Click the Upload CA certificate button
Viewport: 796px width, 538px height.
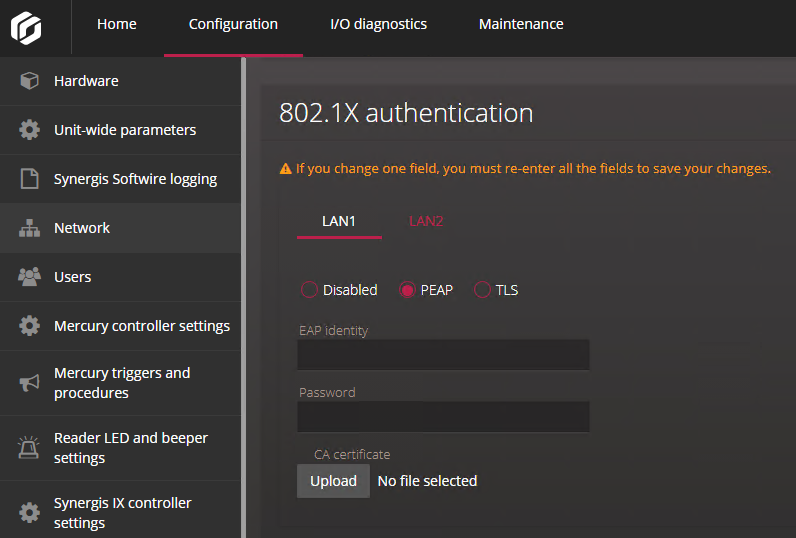tap(334, 481)
